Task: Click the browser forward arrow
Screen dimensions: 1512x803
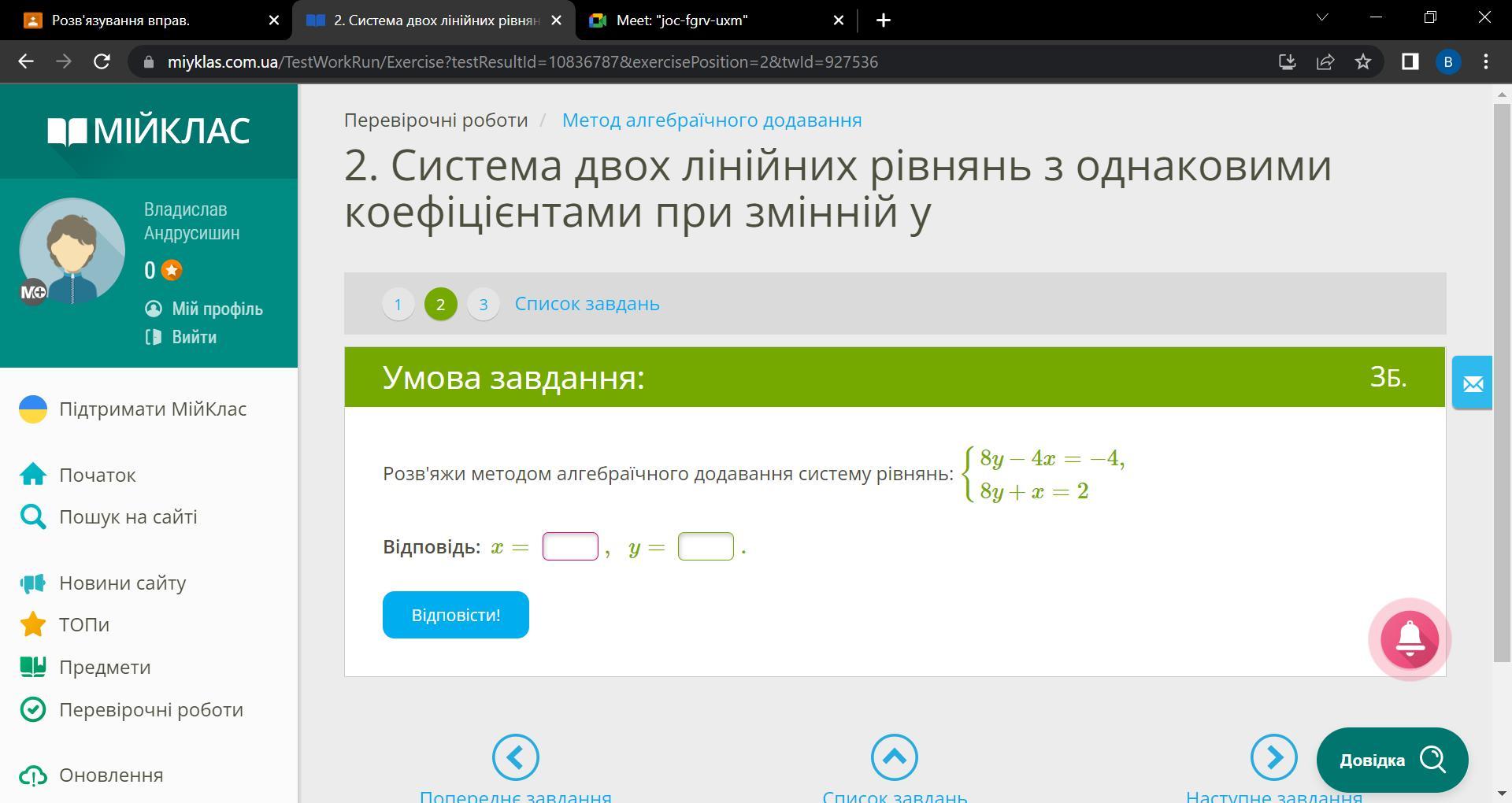Action: tap(64, 61)
